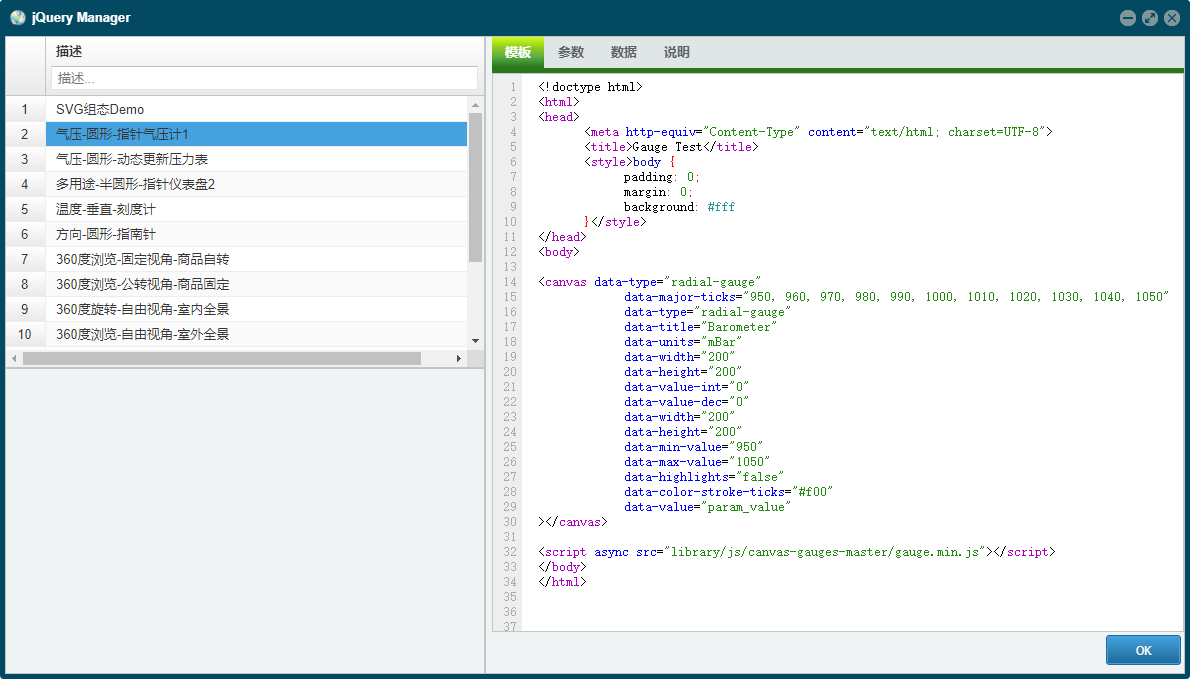Click the list's scroll right arrow
Screen dimensions: 1190x679
458,358
